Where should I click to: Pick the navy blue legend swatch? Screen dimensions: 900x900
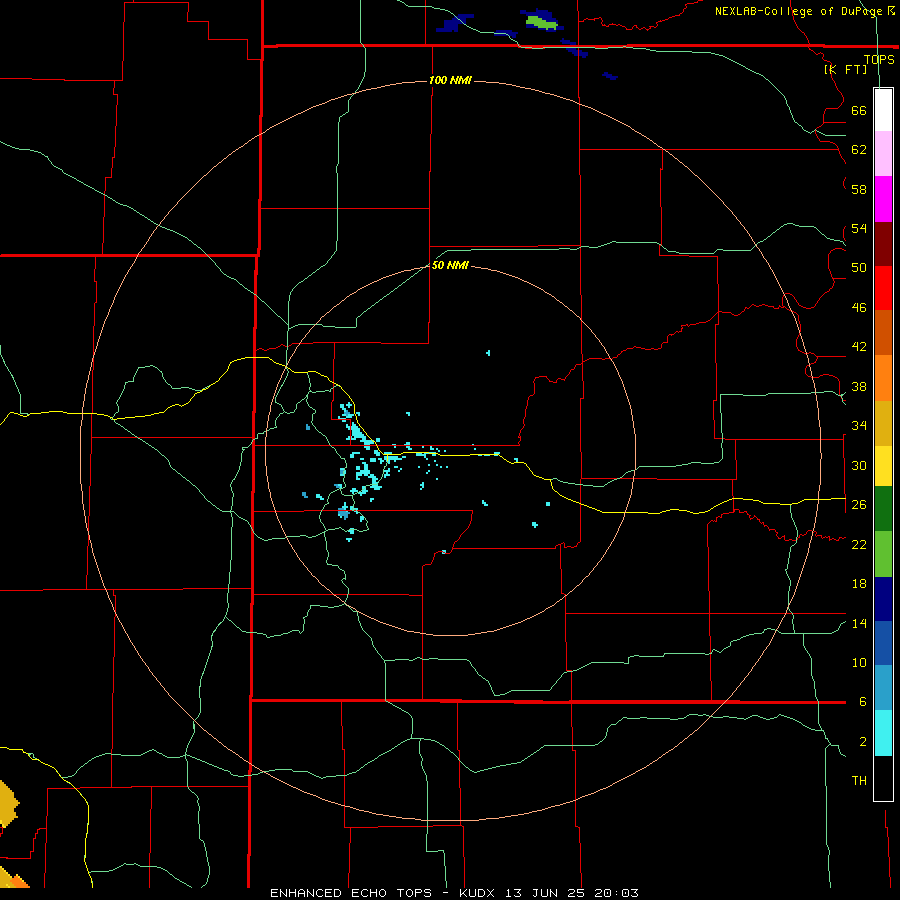883,599
